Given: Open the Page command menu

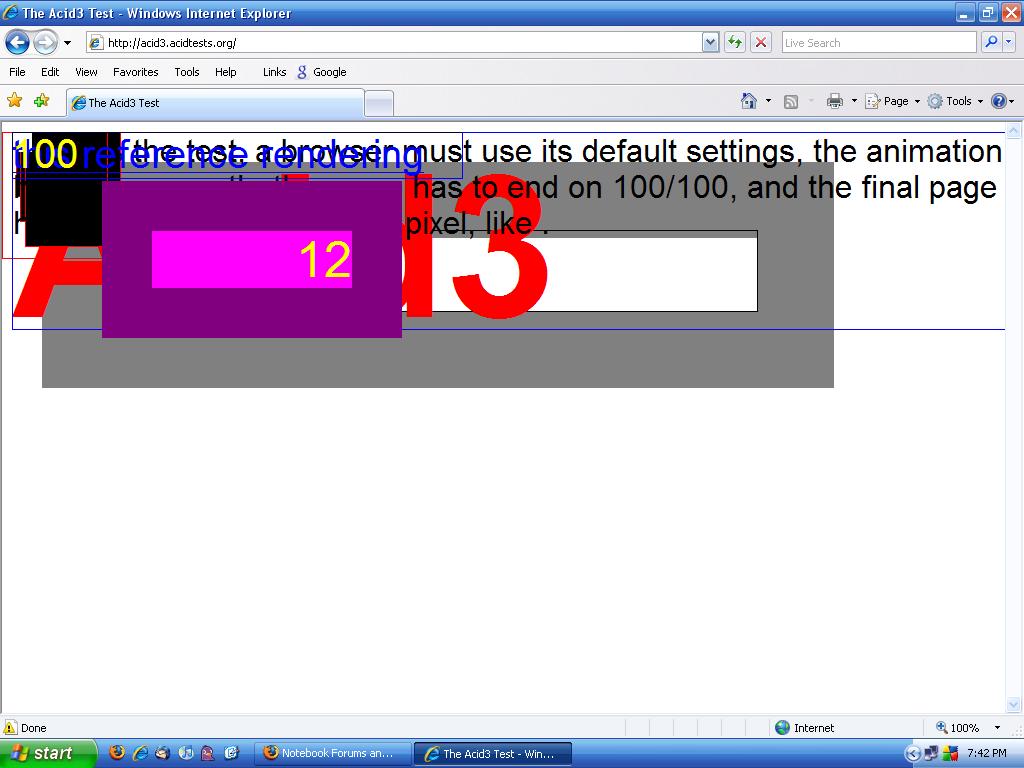Looking at the screenshot, I should 893,101.
